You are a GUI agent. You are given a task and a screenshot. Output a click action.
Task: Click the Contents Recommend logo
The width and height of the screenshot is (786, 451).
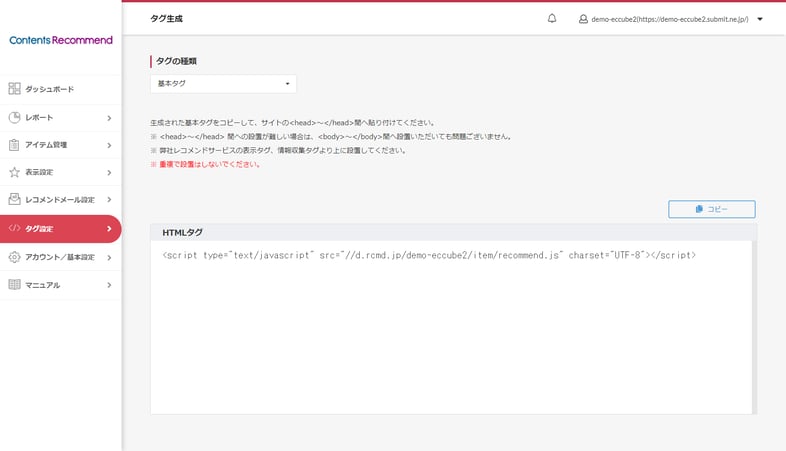[x=61, y=40]
